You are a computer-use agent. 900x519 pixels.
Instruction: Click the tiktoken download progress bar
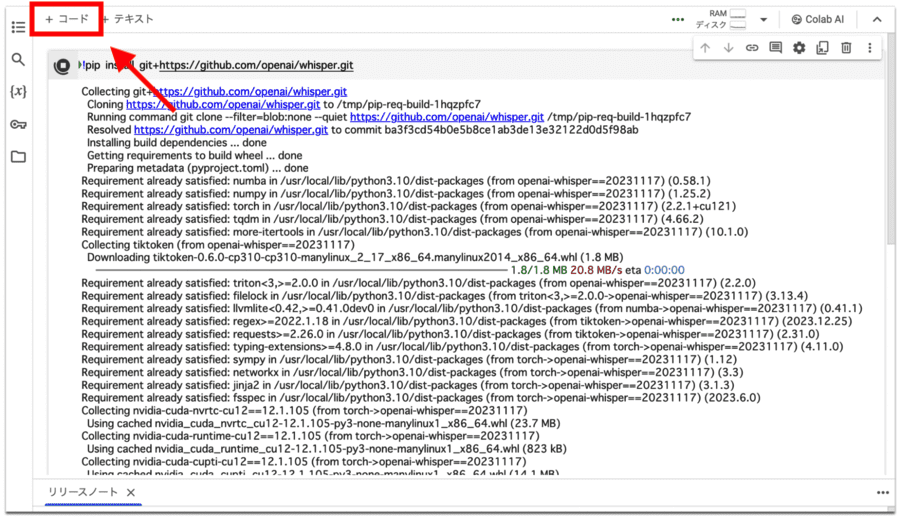coord(301,270)
